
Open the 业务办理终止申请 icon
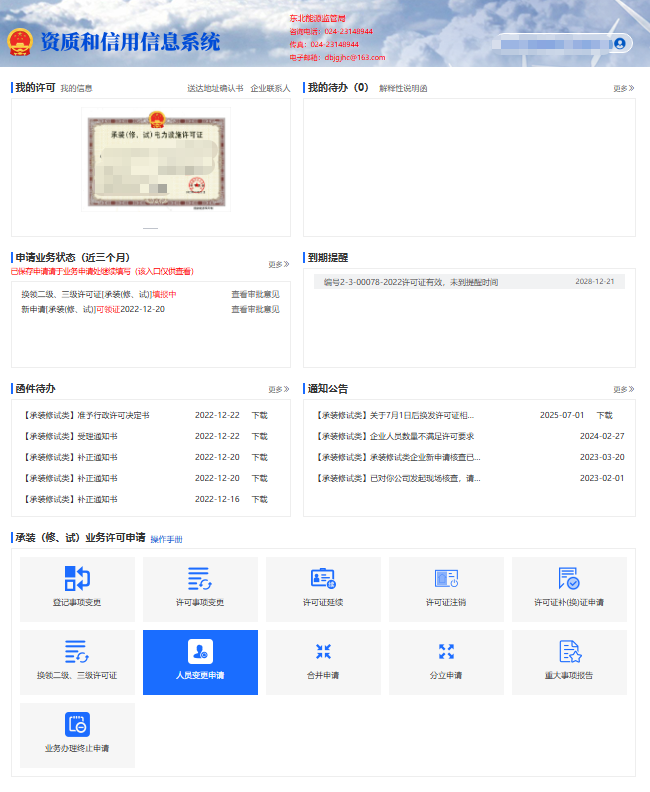[77, 725]
